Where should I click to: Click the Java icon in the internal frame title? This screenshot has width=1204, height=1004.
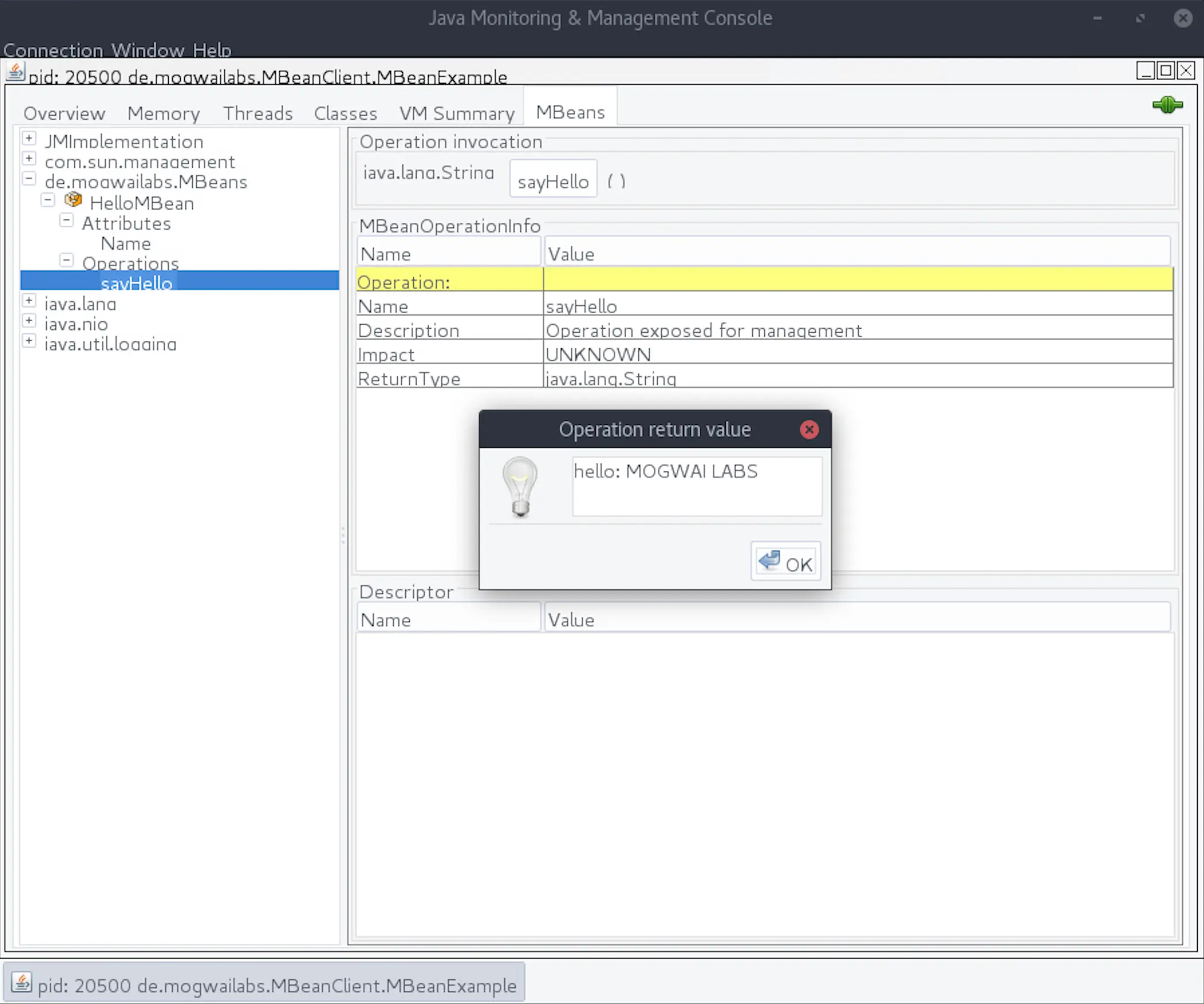(16, 73)
